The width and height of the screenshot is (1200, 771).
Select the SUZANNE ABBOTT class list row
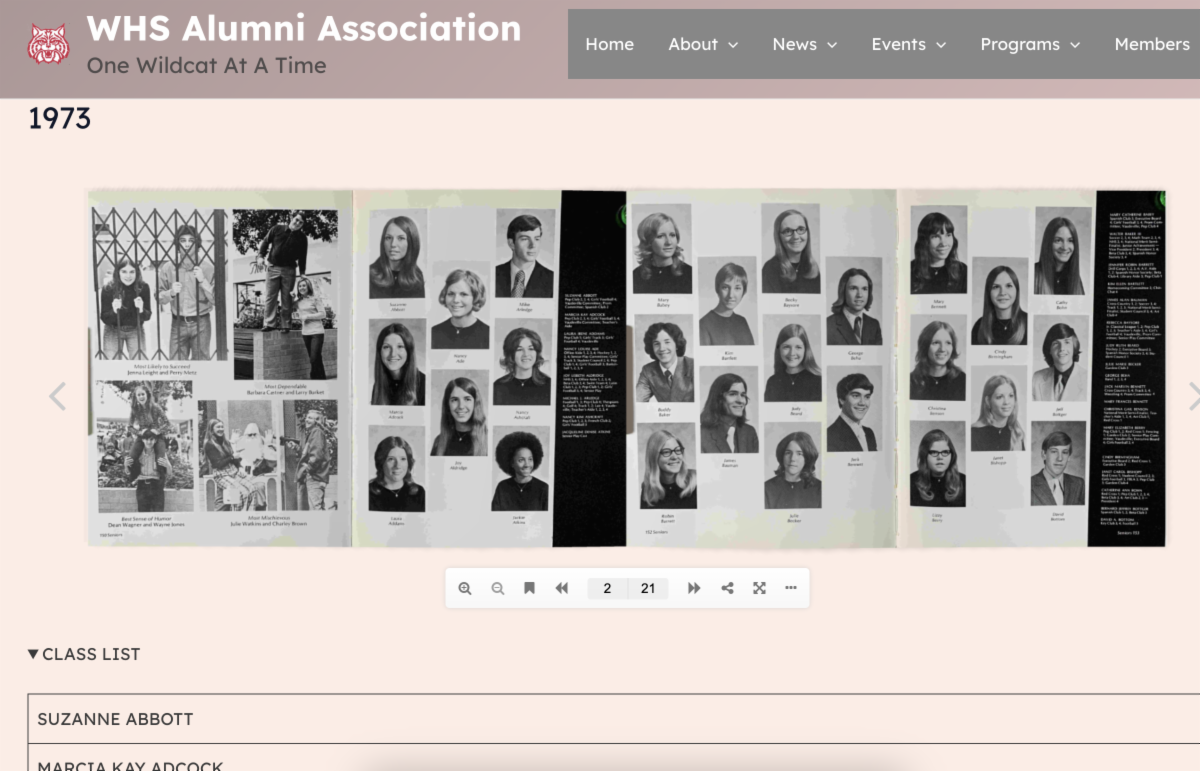(x=614, y=719)
